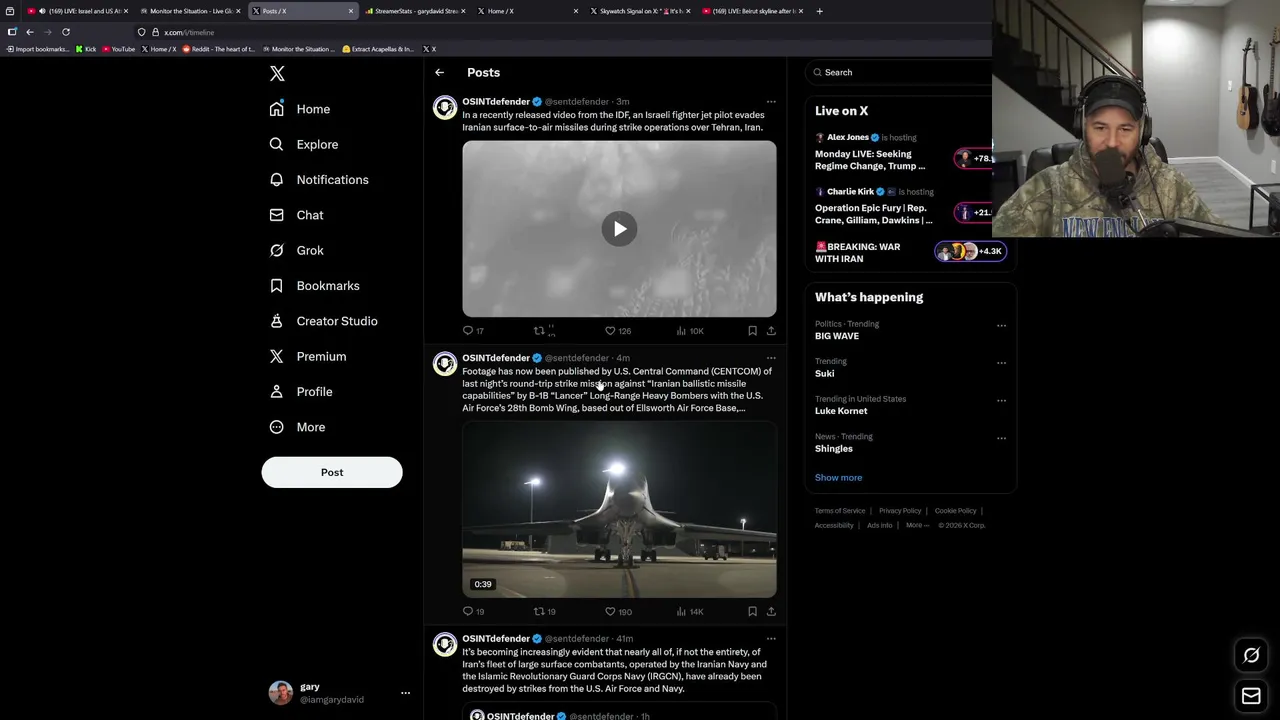The image size is (1280, 720).
Task: Go back using the Posts back arrow
Action: (x=439, y=73)
